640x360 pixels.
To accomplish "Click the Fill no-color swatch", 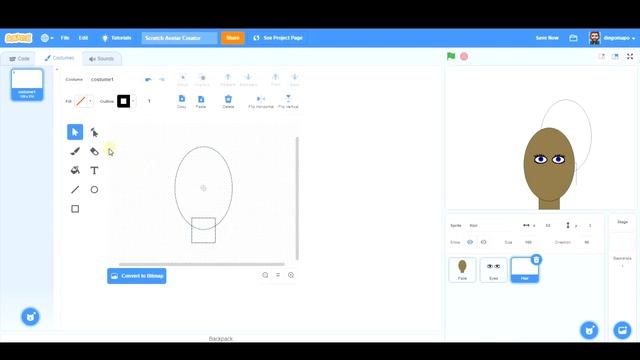I will click(x=81, y=101).
